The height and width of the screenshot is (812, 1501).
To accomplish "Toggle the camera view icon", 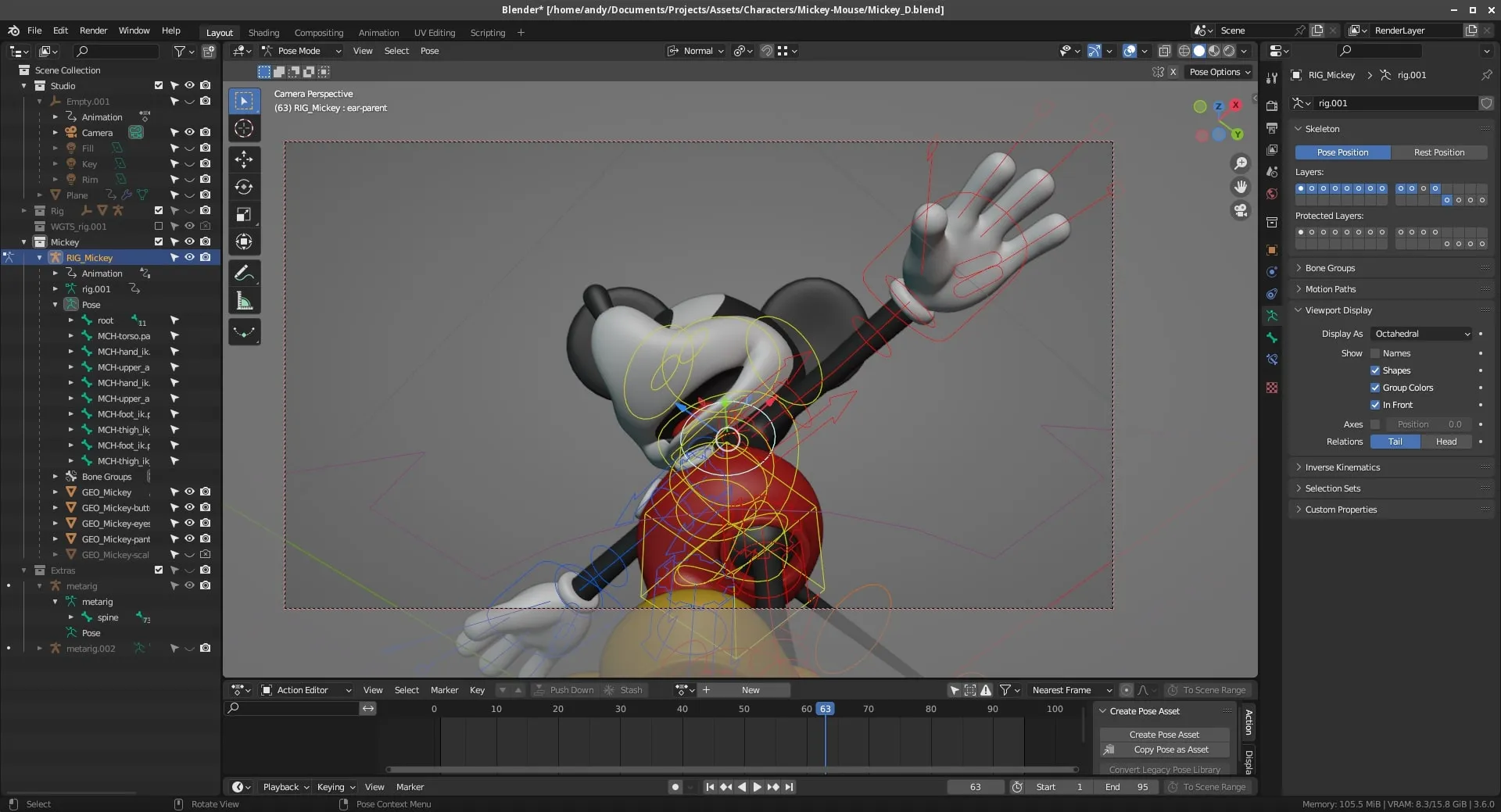I will pos(1241,210).
